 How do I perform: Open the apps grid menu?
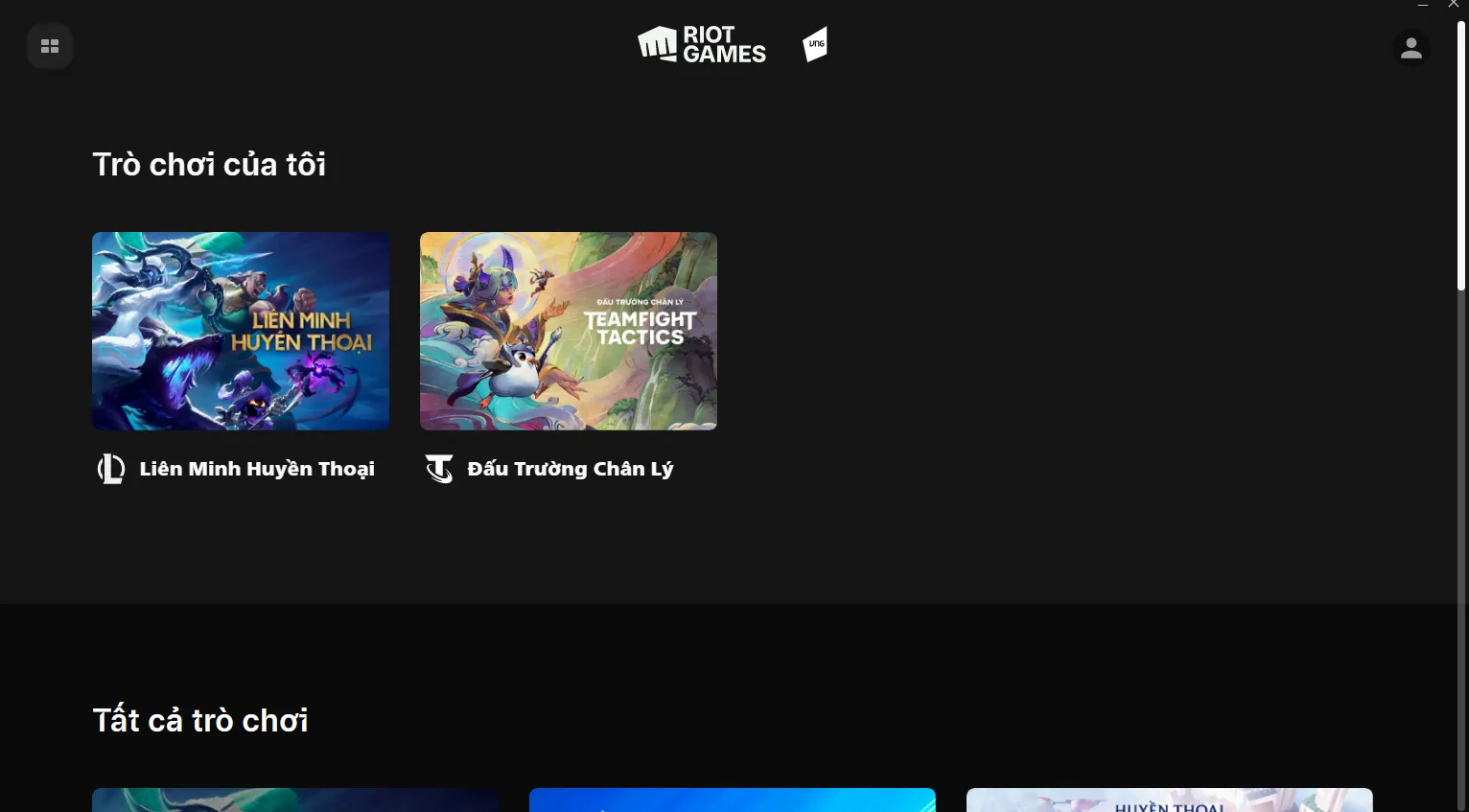coord(50,45)
